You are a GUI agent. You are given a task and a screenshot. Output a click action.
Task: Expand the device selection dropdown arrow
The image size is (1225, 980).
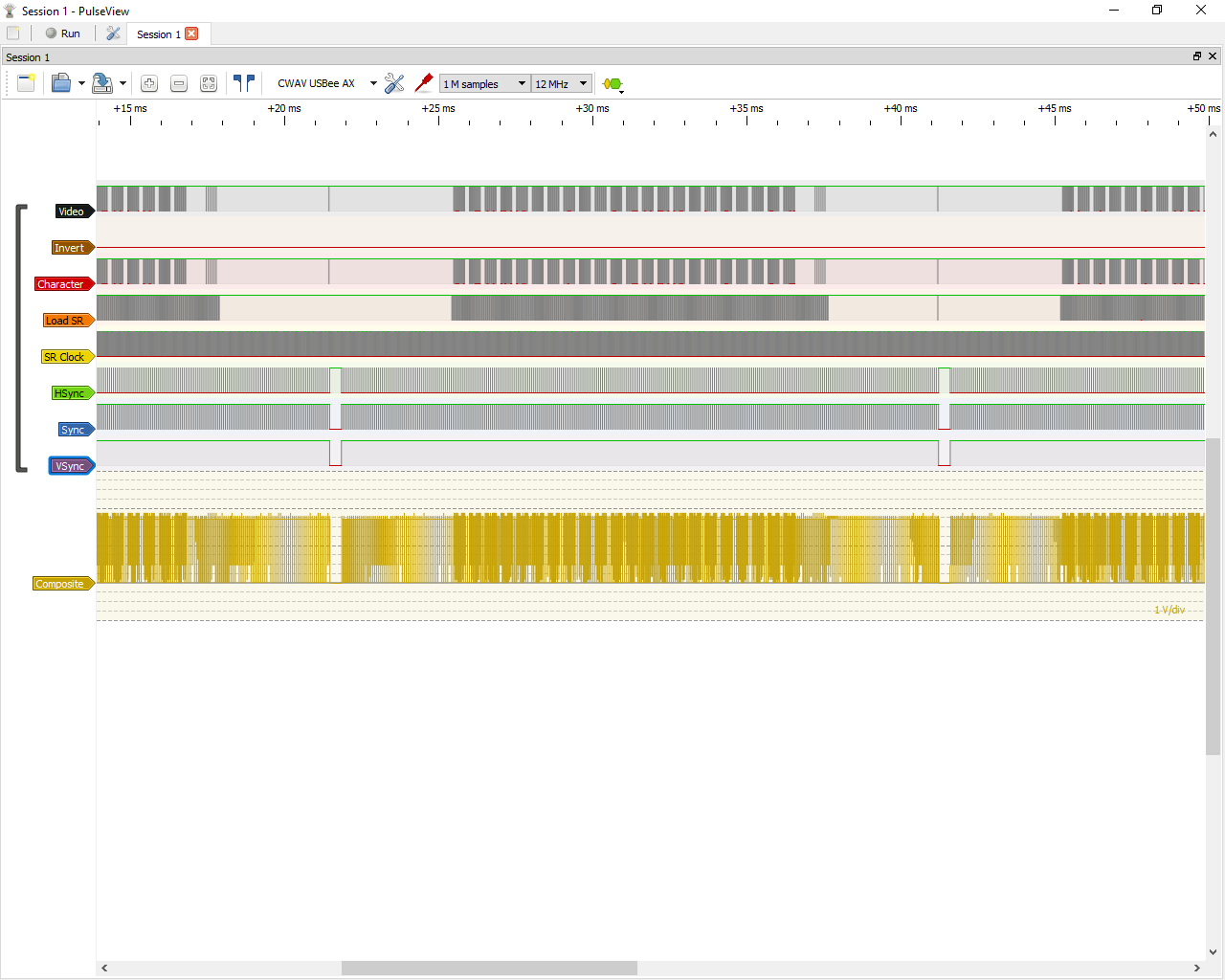[x=373, y=83]
